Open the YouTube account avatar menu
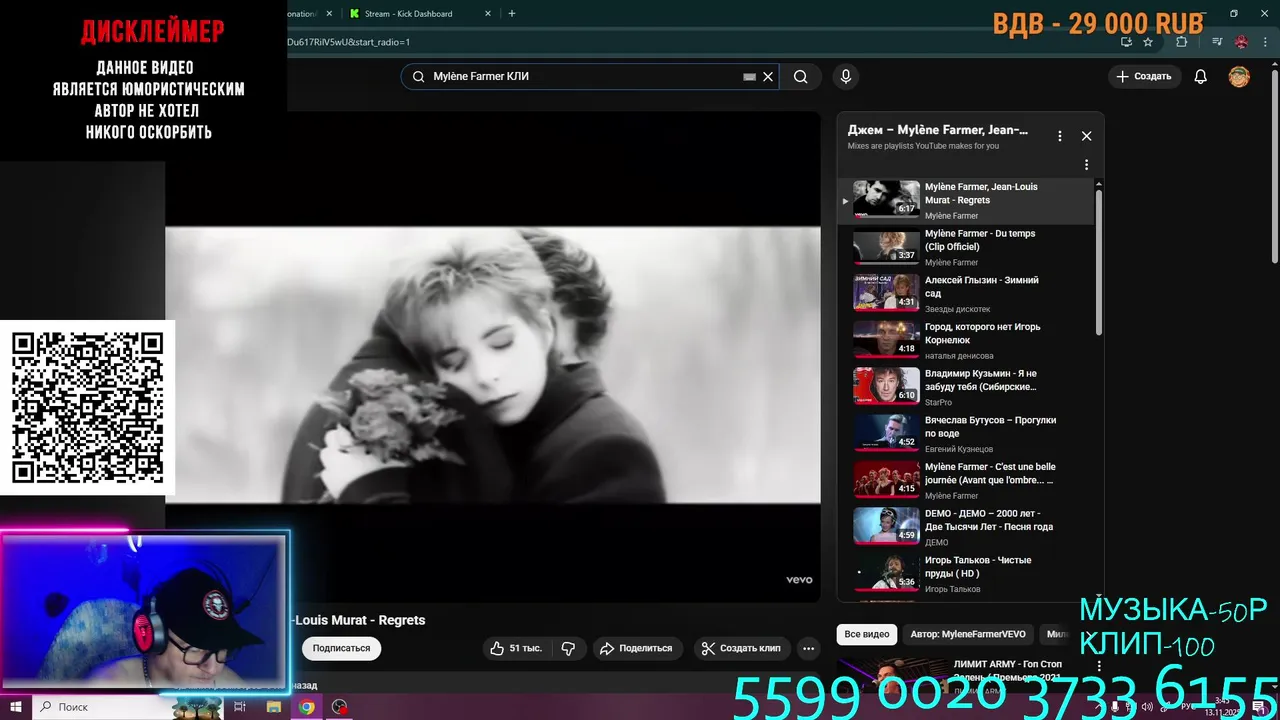1280x720 pixels. click(x=1239, y=77)
